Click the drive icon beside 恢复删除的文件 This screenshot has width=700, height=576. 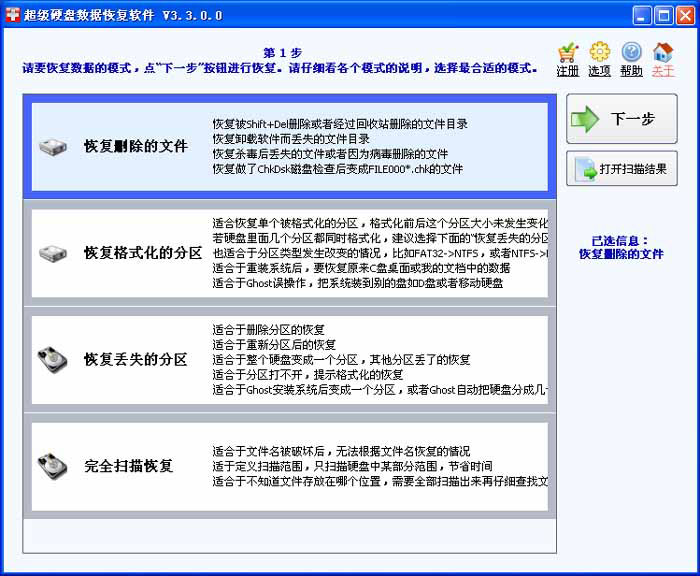[x=53, y=146]
